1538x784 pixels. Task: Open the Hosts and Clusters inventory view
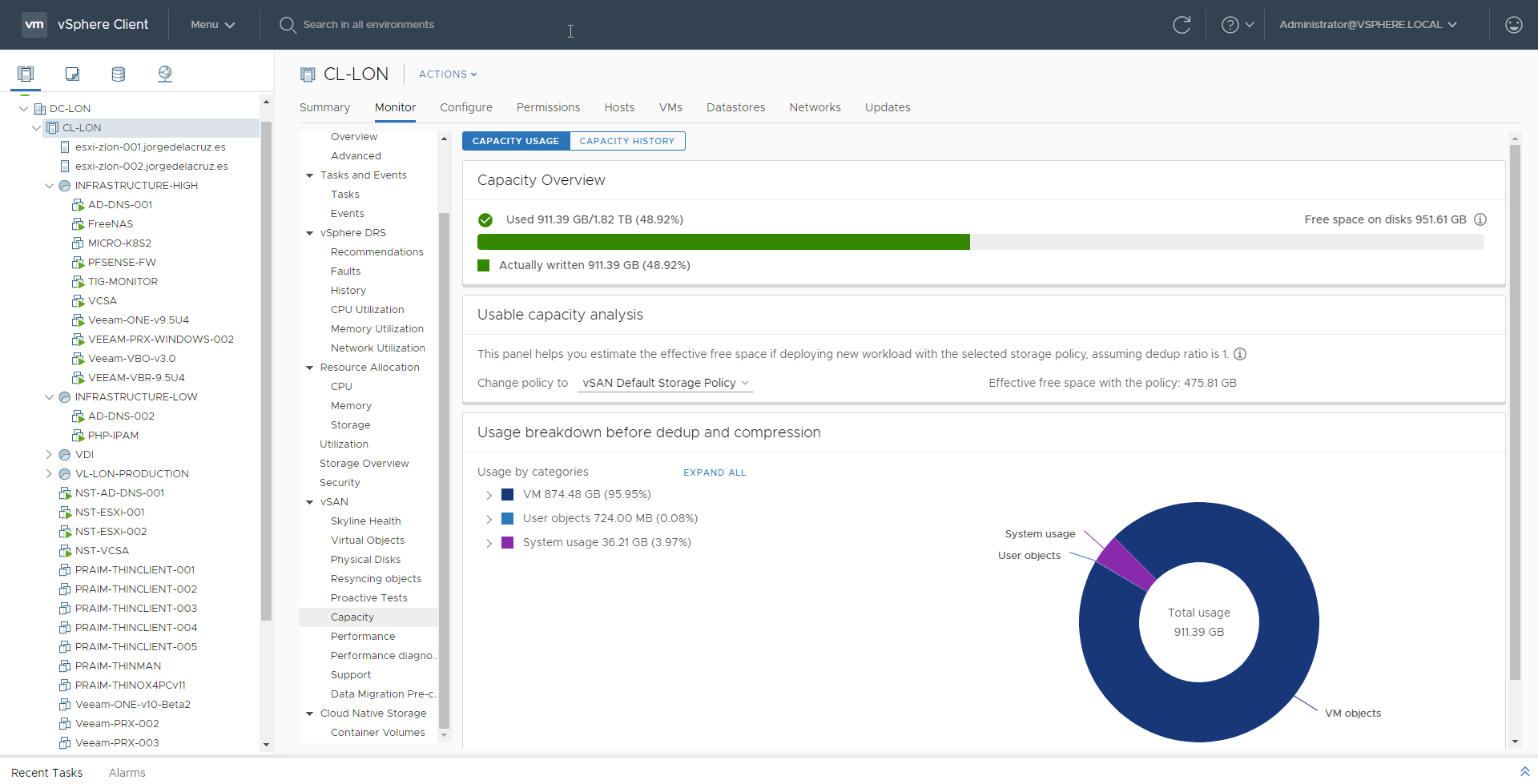pos(26,74)
